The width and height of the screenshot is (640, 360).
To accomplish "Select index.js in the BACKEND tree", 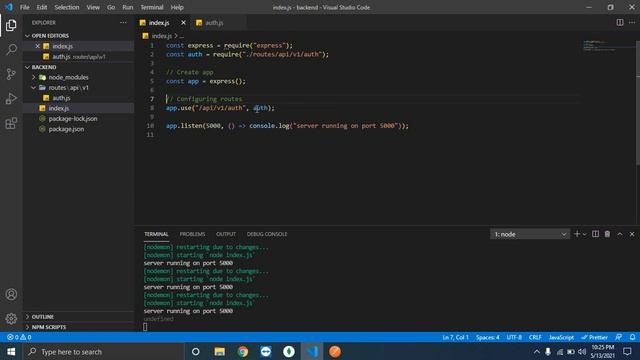I will pyautogui.click(x=59, y=108).
